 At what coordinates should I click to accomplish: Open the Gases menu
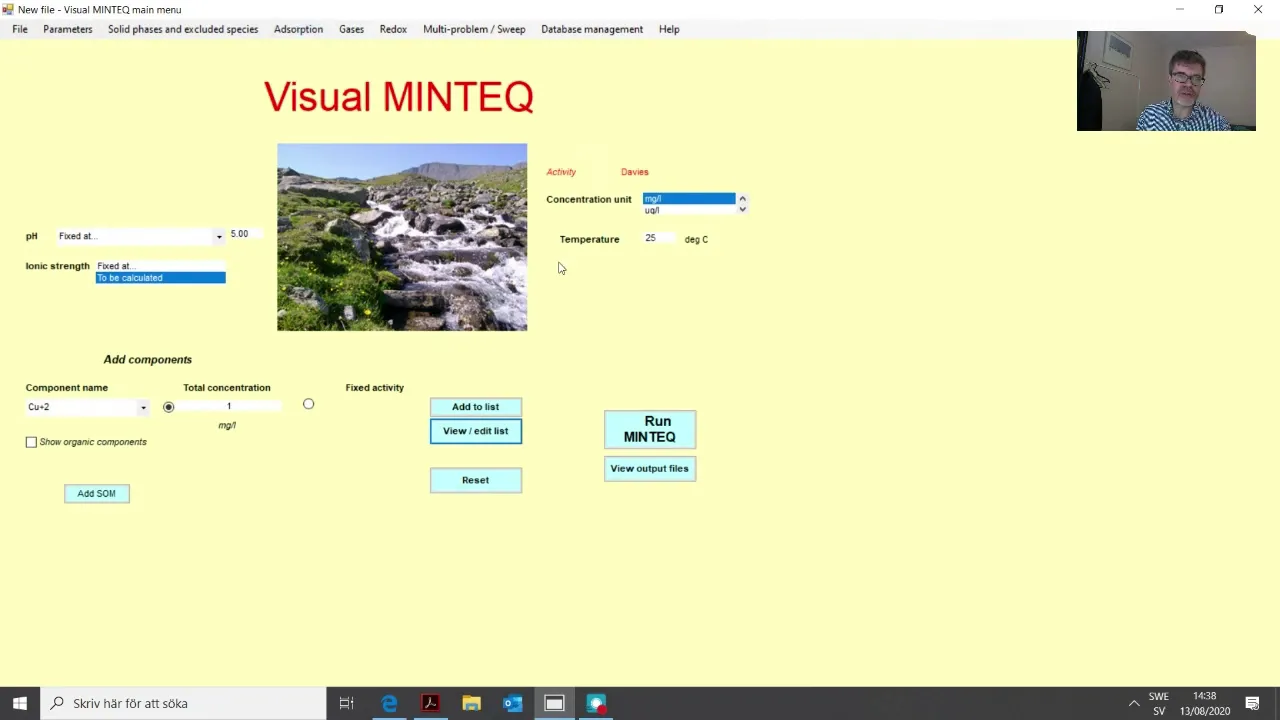pyautogui.click(x=351, y=29)
